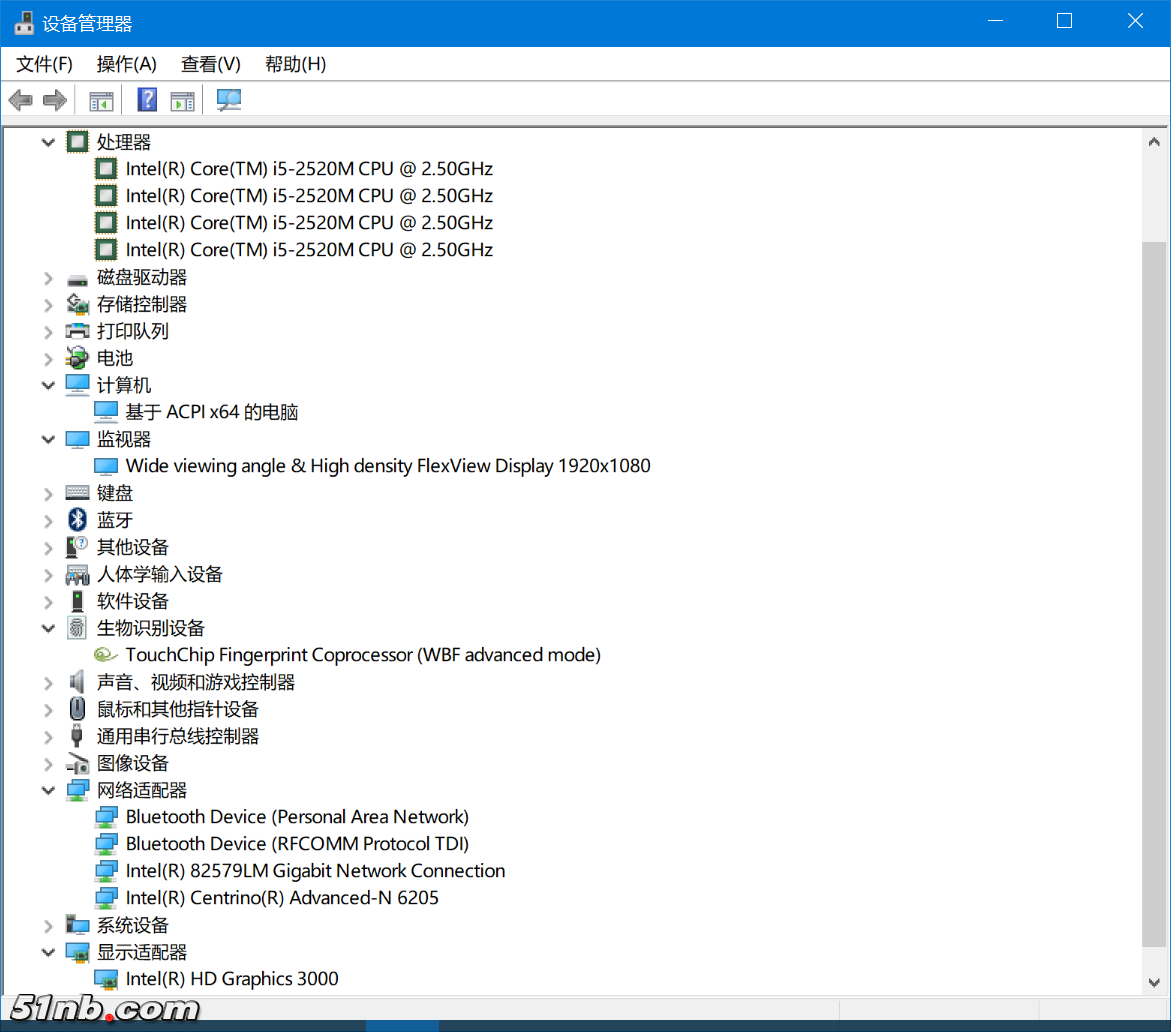Click the 存储控制器 icon

coord(77,304)
